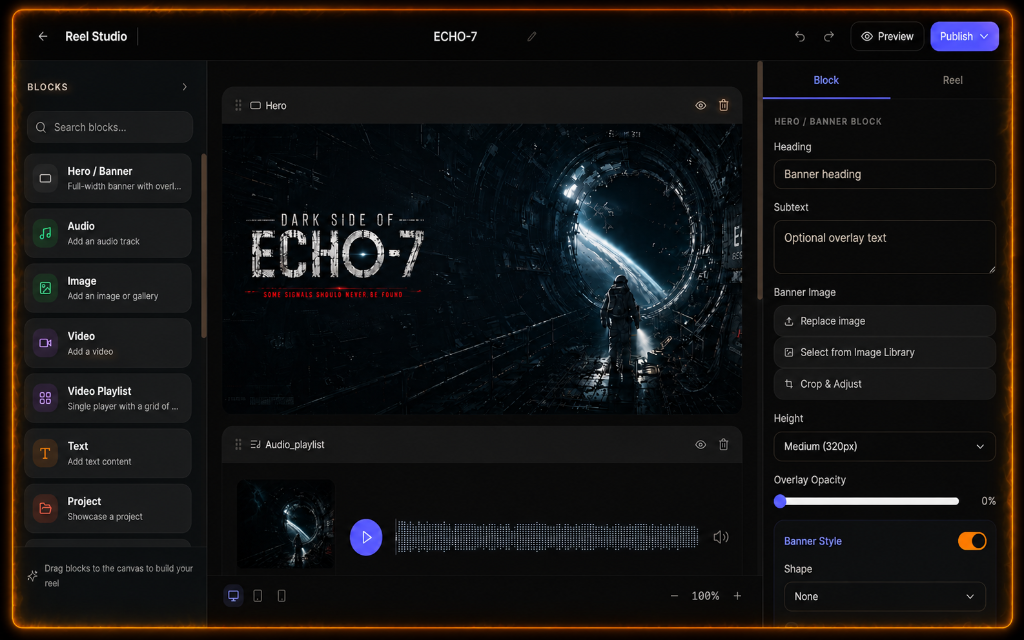This screenshot has height=640, width=1024.
Task: Click the Hero block type icon in header
Action: tap(255, 105)
